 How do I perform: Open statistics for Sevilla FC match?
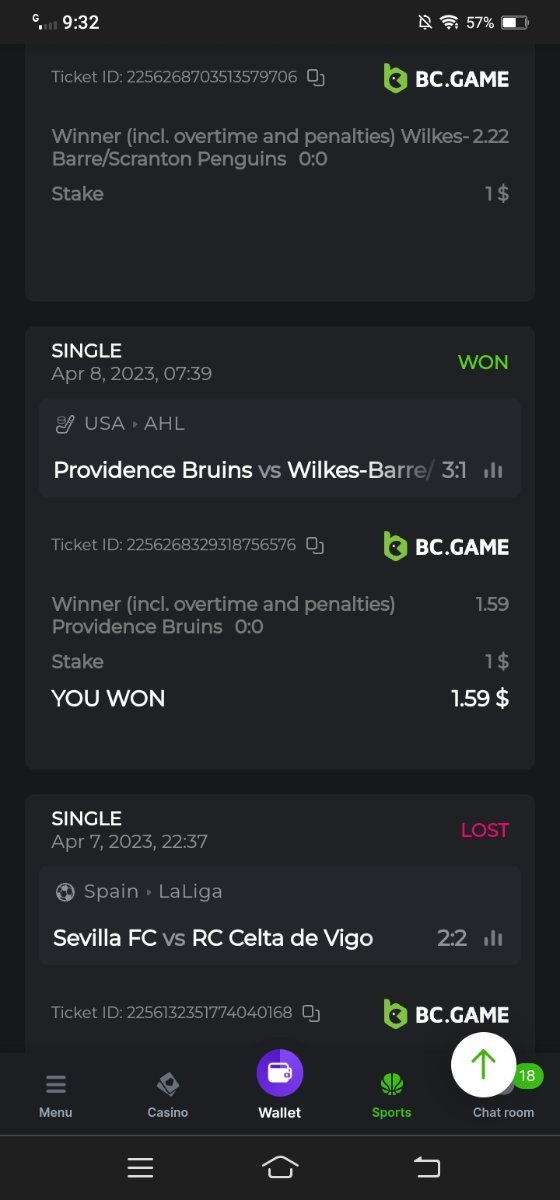tap(493, 938)
